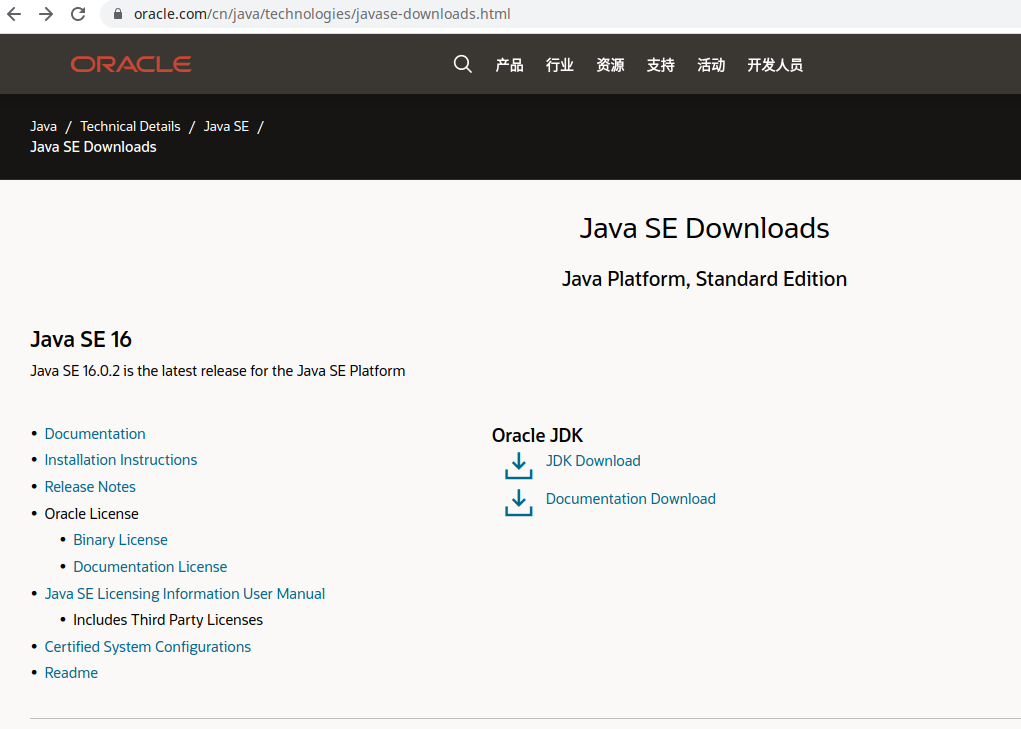Click the Java breadcrumb link
Image resolution: width=1021 pixels, height=729 pixels.
43,125
